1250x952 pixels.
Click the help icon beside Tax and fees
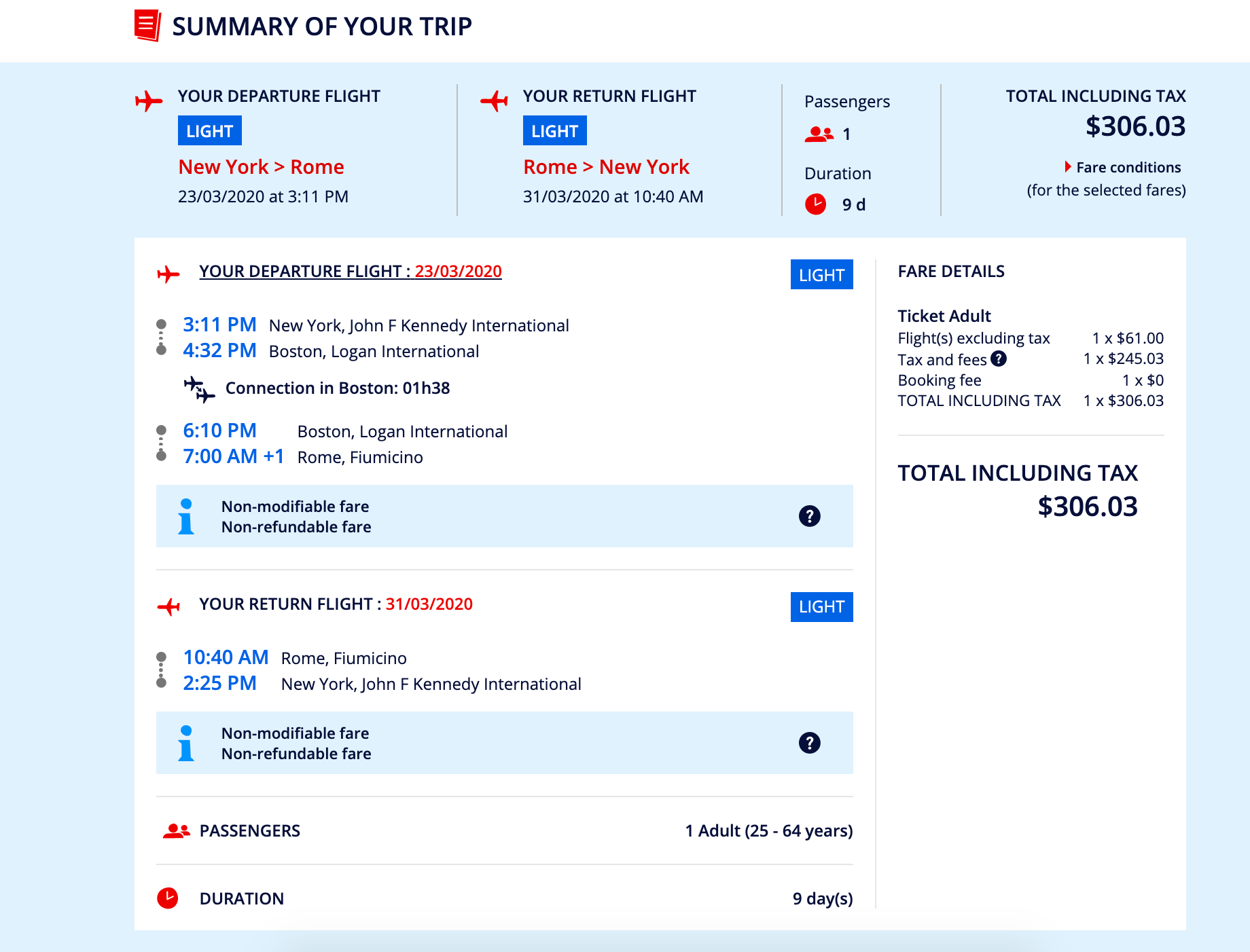[x=998, y=359]
